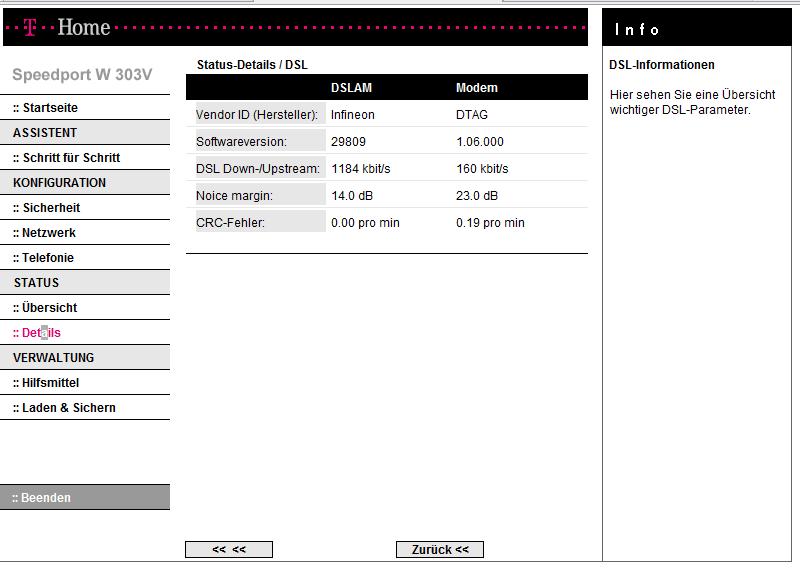
Task: Select the 'Vendor ID (Hersteller):' label
Action: [257, 115]
